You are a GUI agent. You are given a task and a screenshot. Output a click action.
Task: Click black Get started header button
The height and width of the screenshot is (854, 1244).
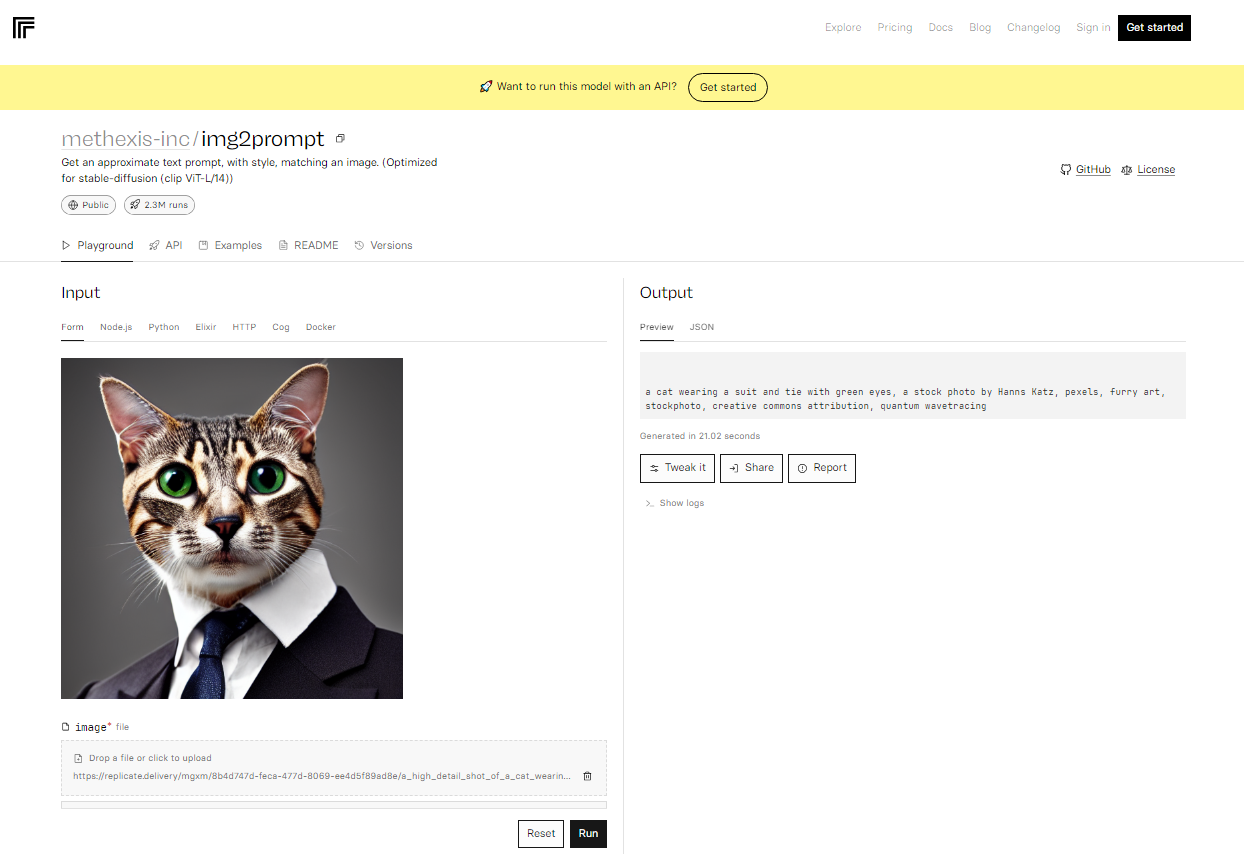tap(1154, 28)
